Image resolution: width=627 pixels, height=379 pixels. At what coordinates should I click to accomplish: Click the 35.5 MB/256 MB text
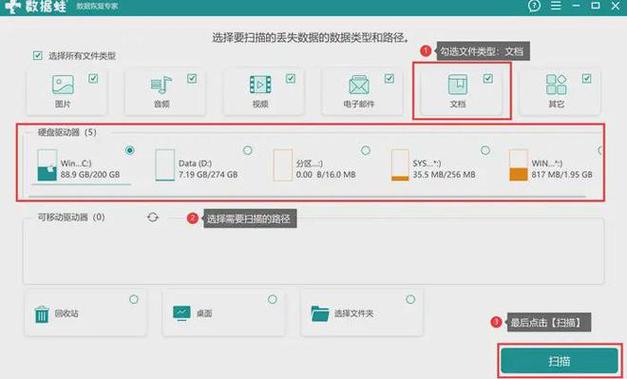[x=444, y=175]
